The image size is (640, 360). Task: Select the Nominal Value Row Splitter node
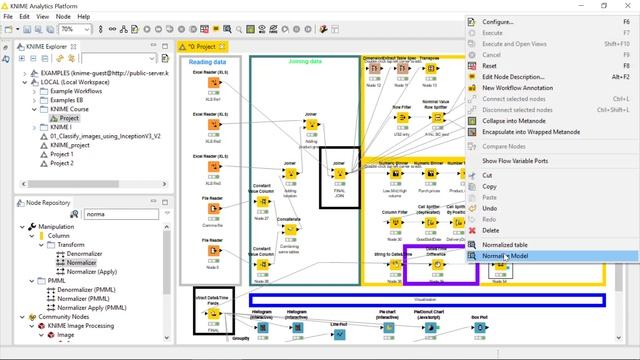pos(437,118)
